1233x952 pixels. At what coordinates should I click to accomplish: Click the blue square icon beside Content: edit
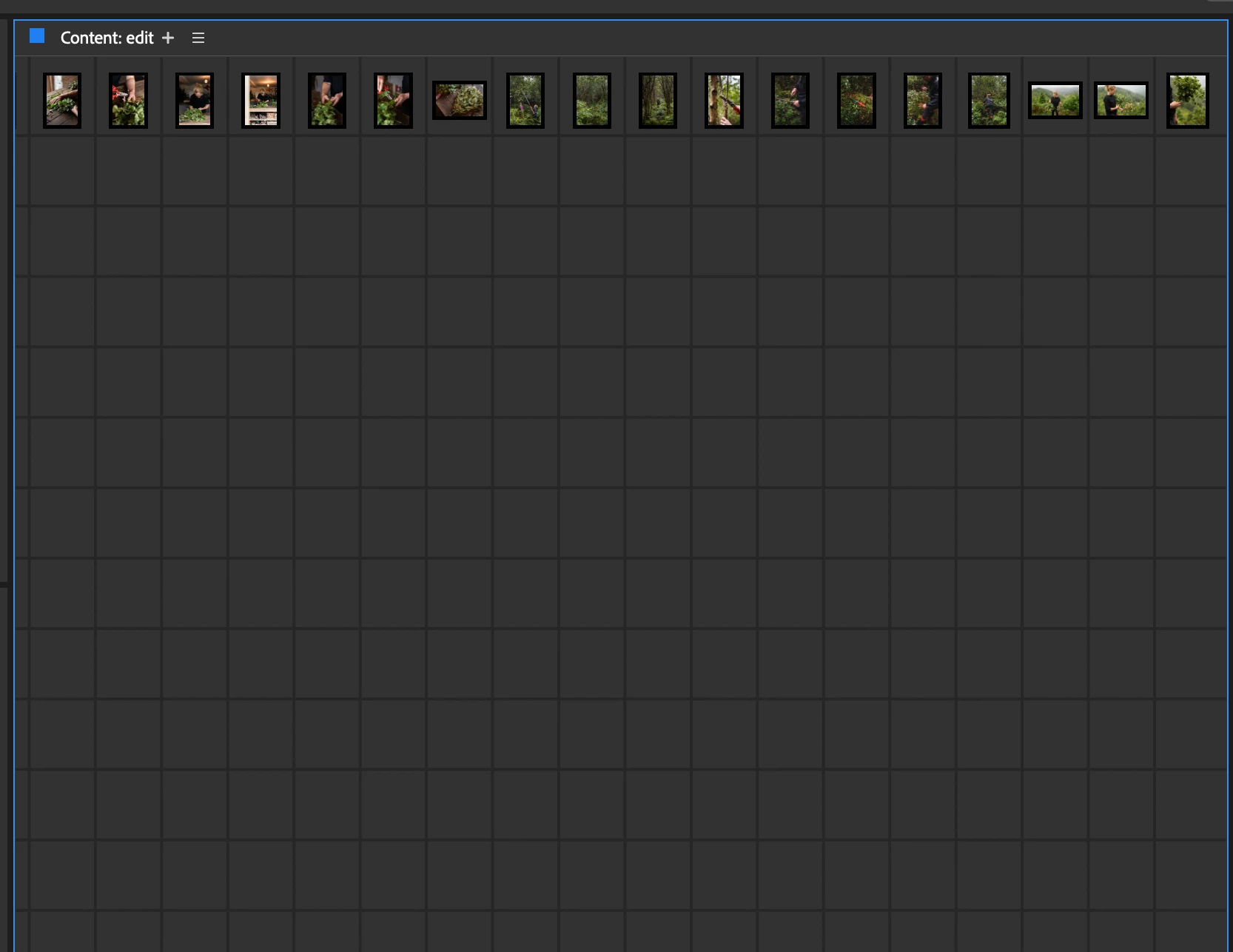pos(37,36)
